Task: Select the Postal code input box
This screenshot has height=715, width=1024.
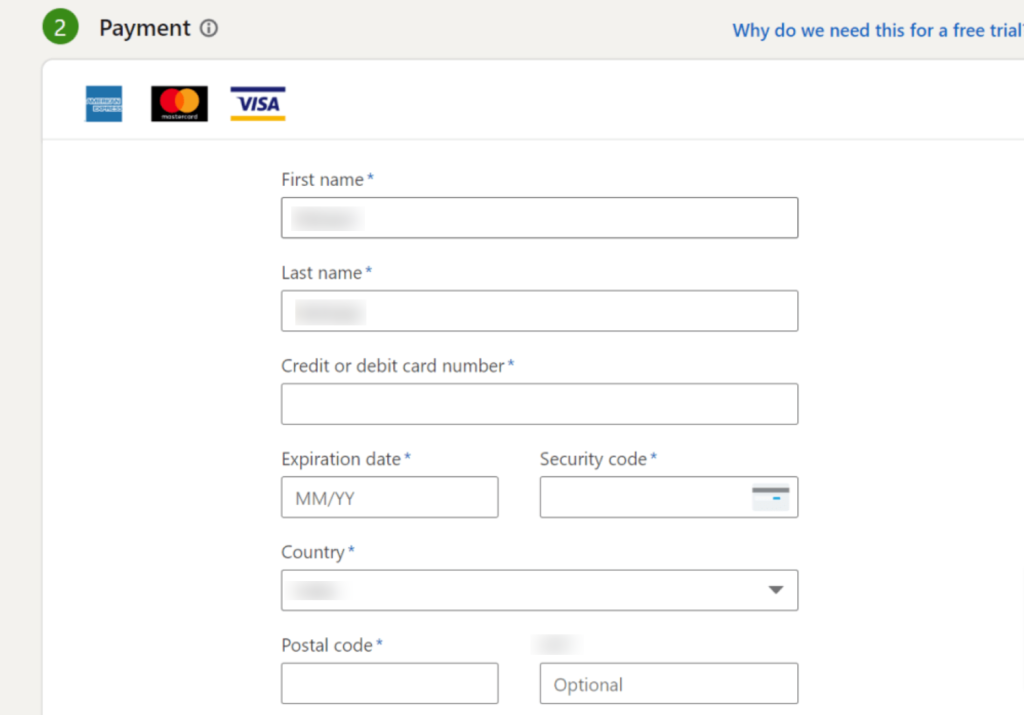Action: tap(390, 683)
